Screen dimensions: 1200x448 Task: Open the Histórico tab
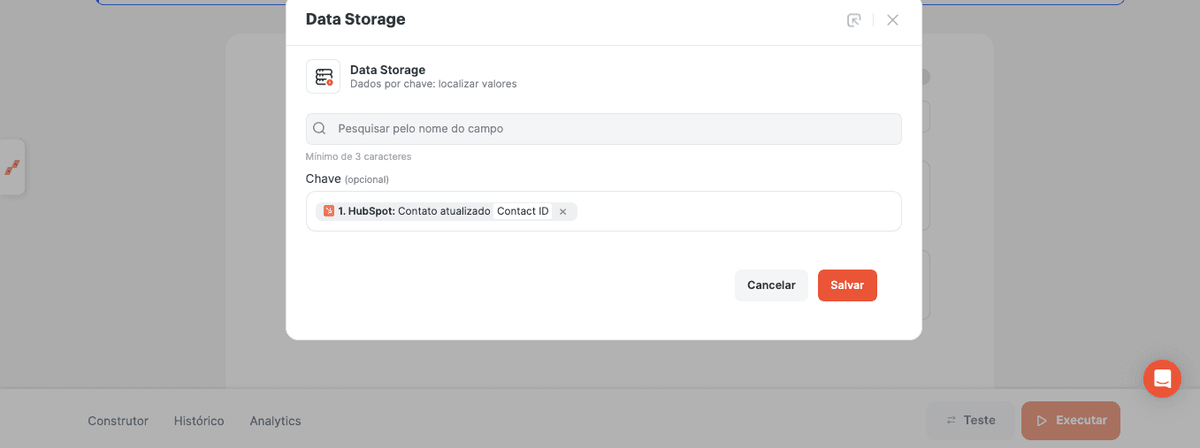point(199,421)
